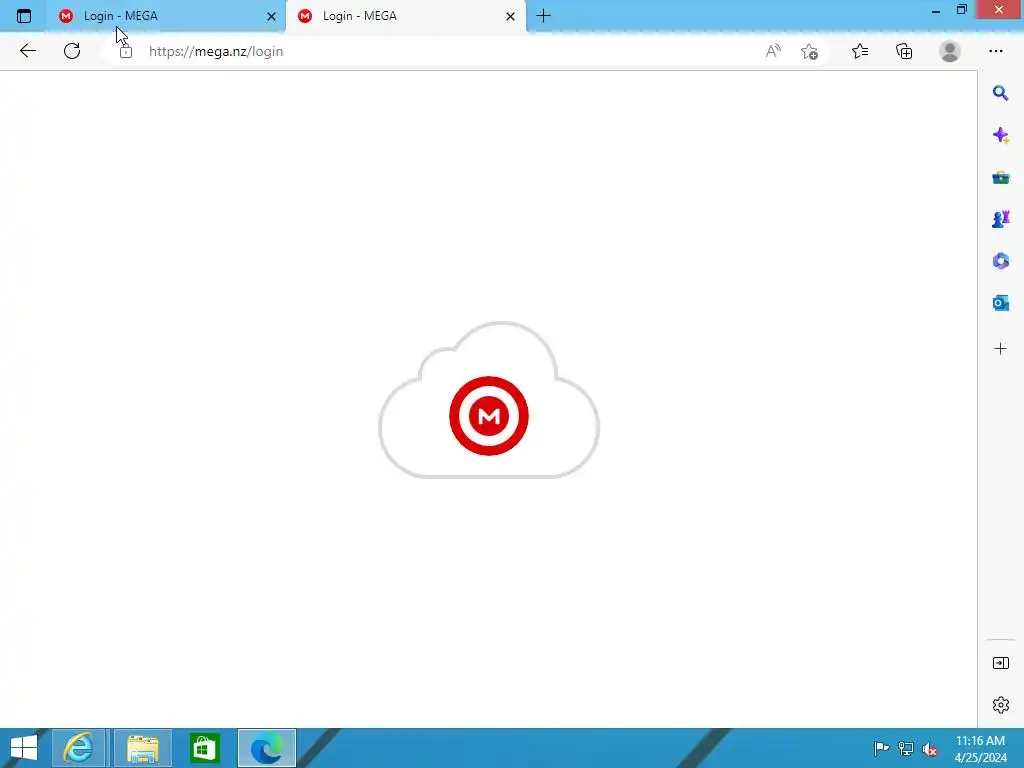Open a new tab with the plus button
Image resolution: width=1024 pixels, height=768 pixels.
[543, 16]
